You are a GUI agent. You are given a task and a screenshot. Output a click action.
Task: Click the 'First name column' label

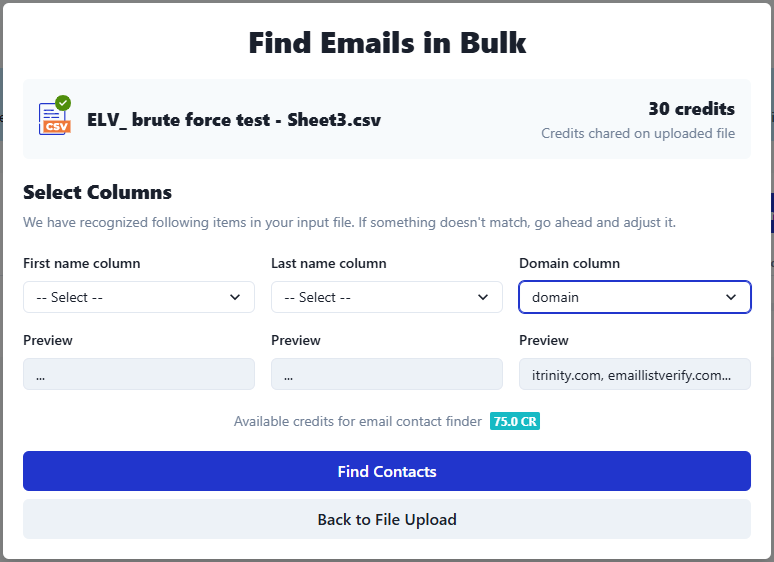tap(82, 264)
